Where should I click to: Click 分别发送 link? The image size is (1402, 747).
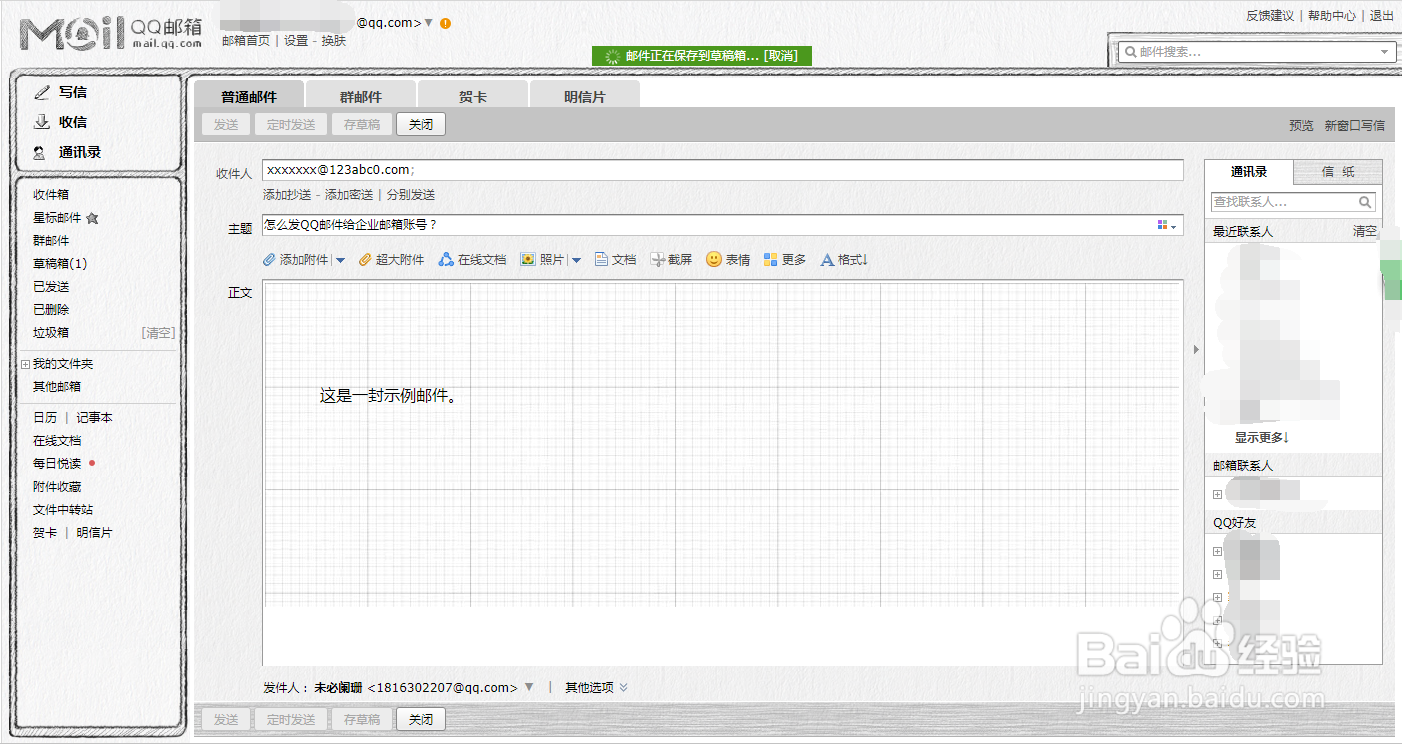(x=411, y=195)
